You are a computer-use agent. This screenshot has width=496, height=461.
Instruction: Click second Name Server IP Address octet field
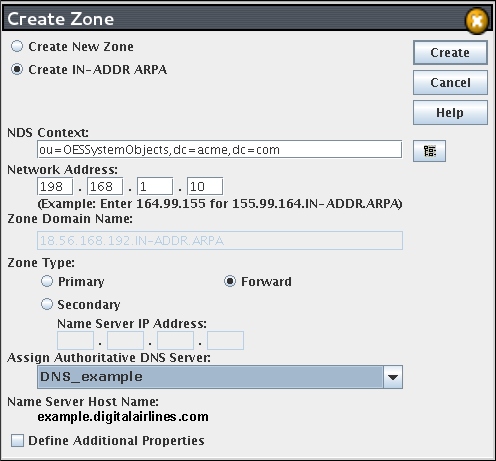pos(125,340)
